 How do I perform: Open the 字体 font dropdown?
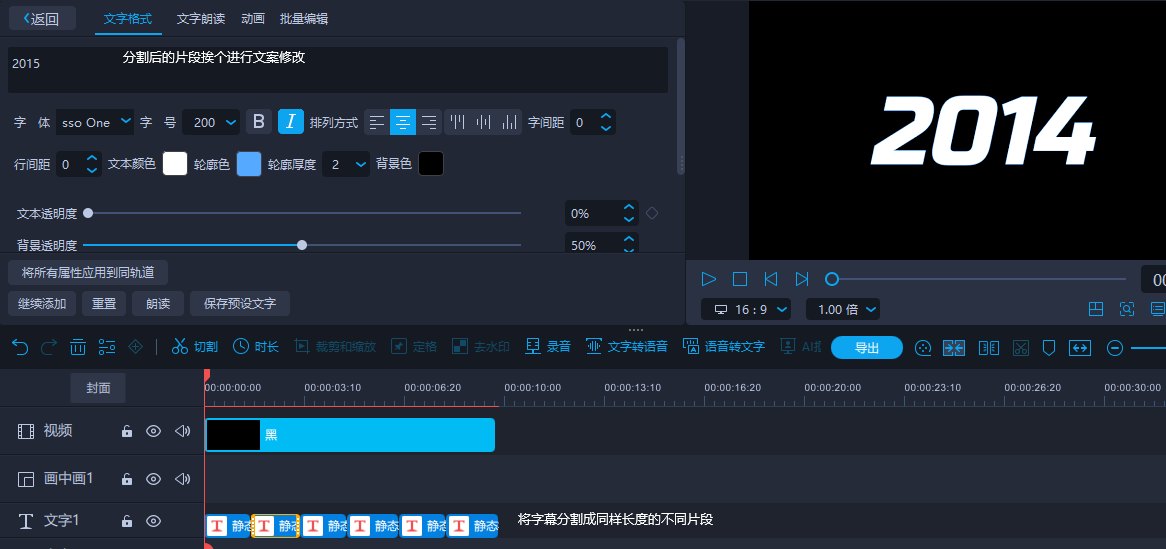click(95, 122)
